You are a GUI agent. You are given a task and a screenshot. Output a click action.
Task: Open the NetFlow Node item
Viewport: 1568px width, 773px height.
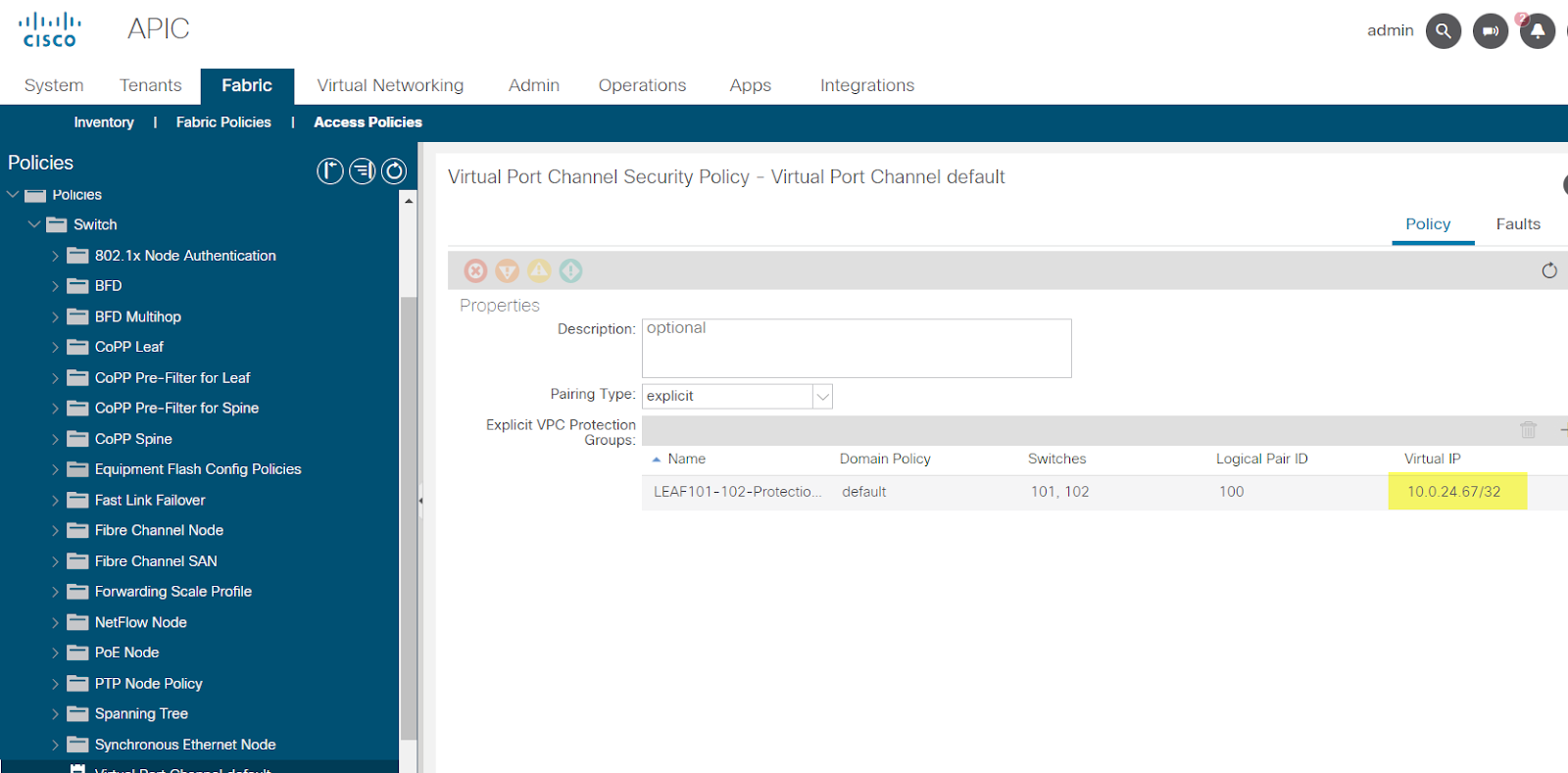coord(141,622)
